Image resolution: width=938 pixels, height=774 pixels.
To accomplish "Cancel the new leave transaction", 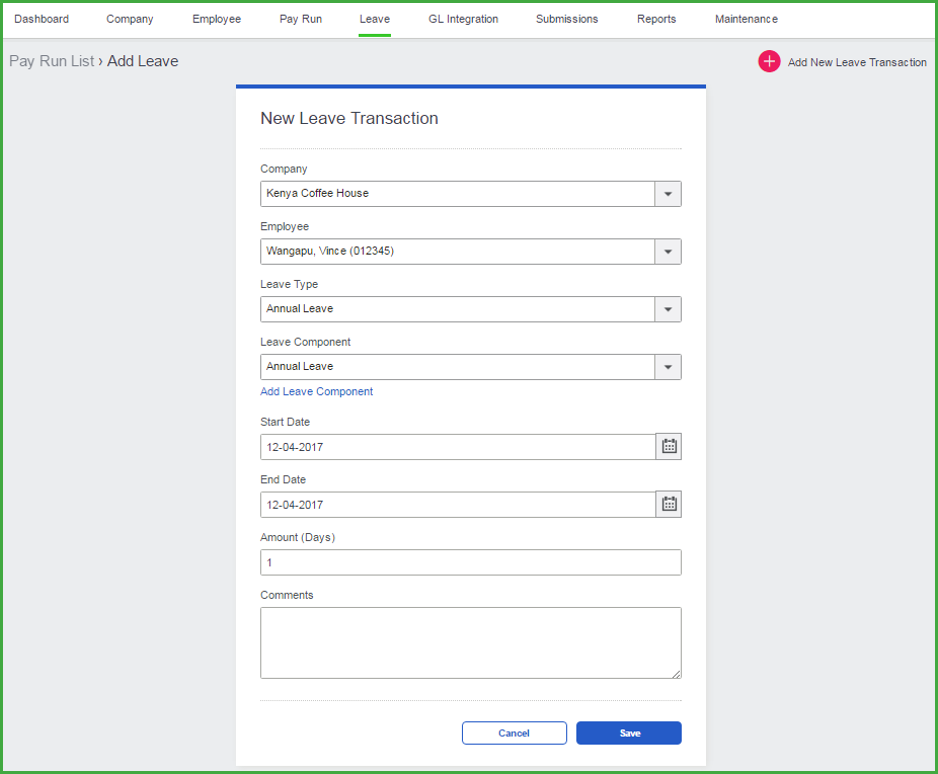I will point(514,733).
